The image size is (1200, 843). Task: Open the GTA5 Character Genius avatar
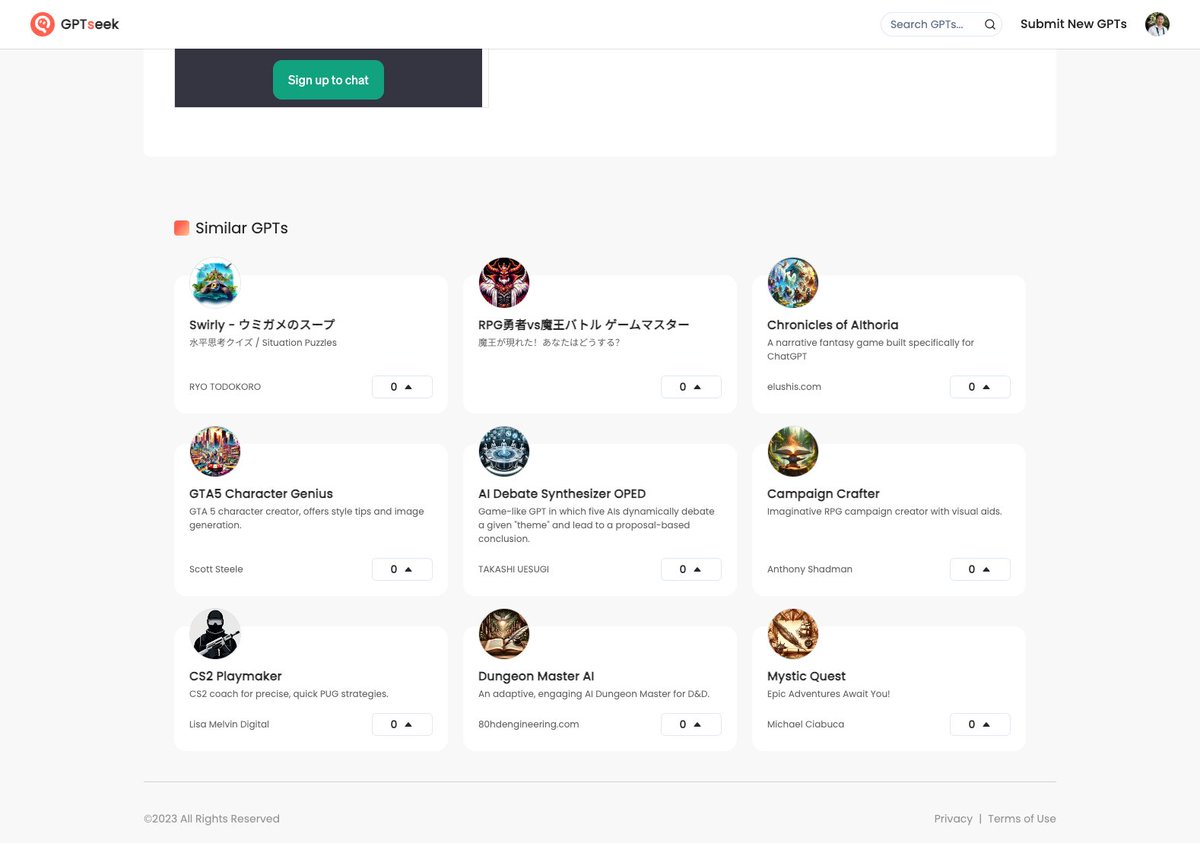(x=215, y=452)
